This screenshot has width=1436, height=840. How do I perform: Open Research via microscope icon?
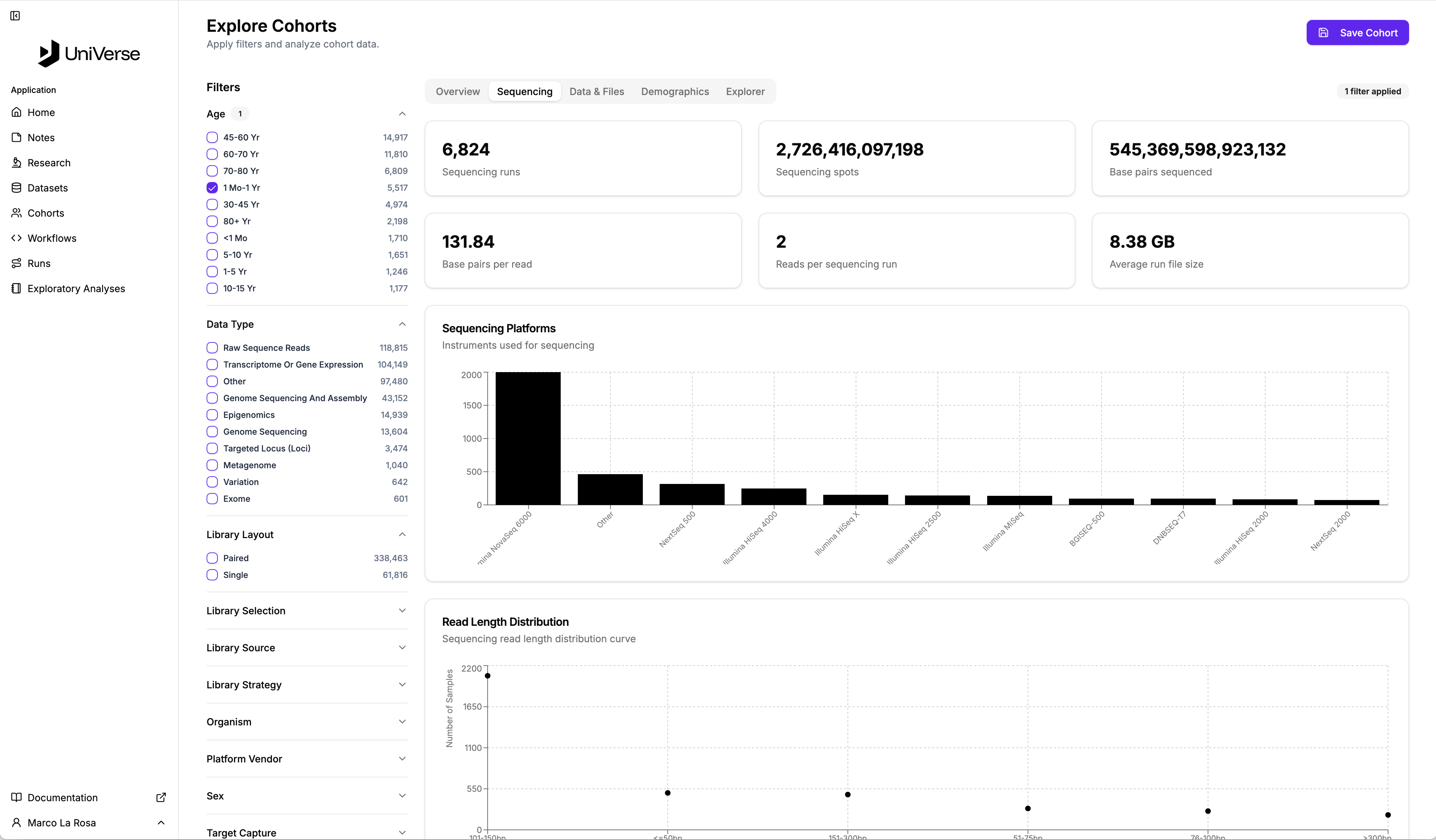16,163
